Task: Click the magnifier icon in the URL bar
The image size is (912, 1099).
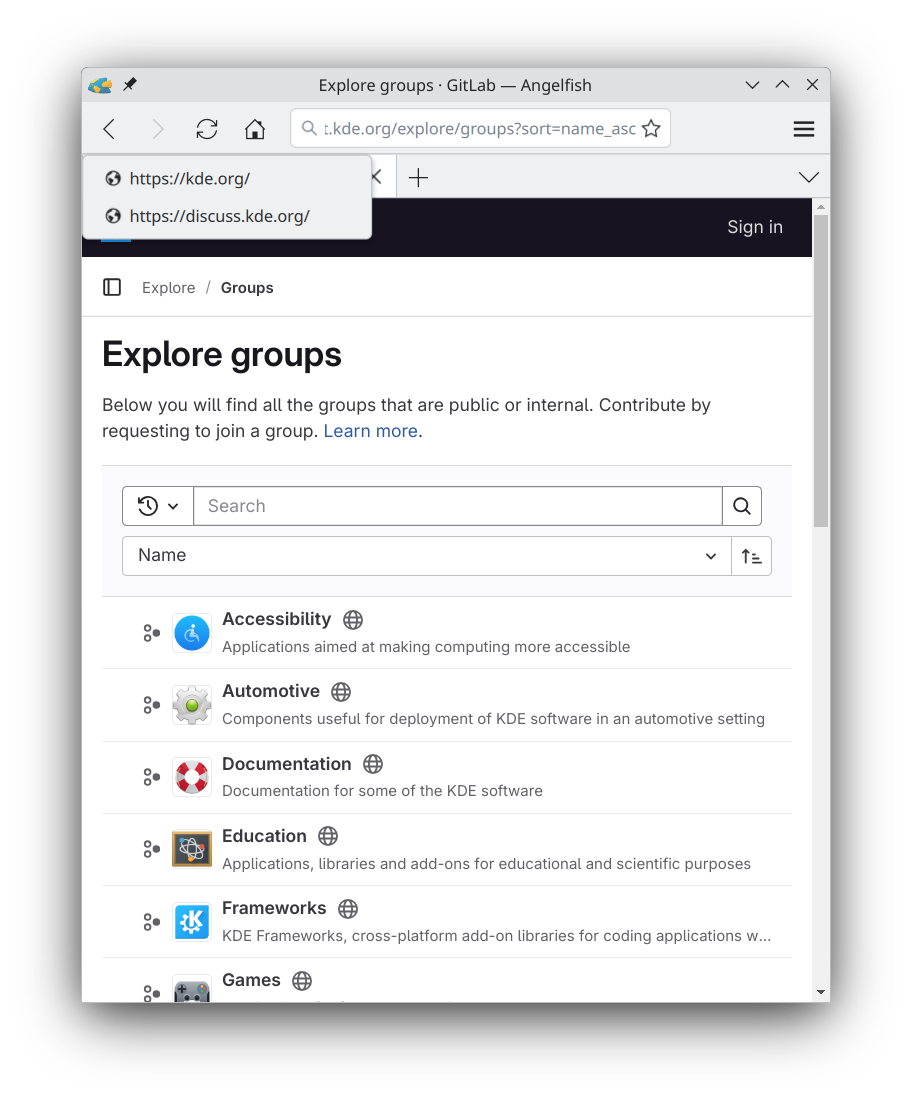Action: [x=308, y=128]
